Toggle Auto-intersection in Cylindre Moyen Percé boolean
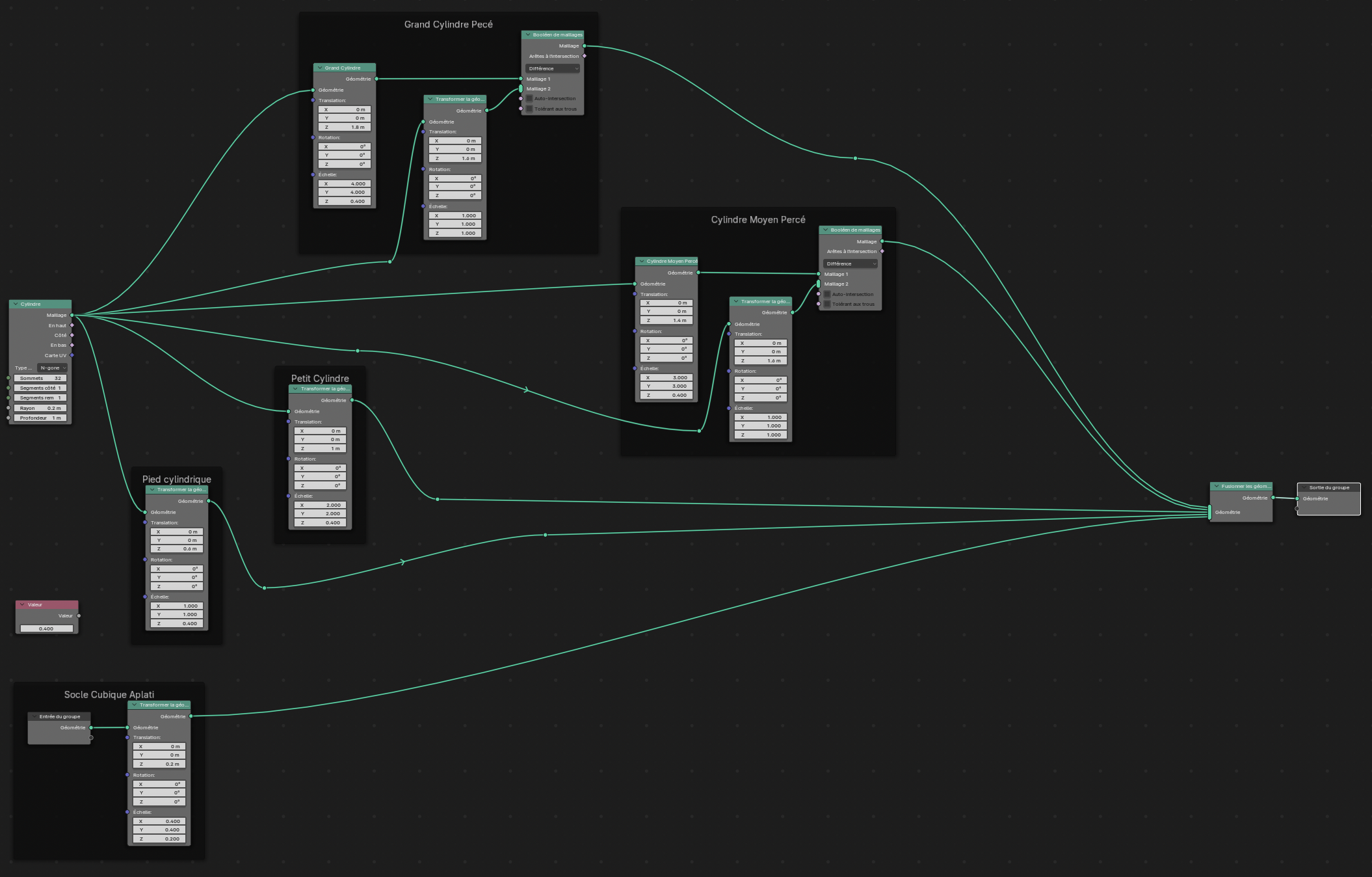 click(827, 294)
